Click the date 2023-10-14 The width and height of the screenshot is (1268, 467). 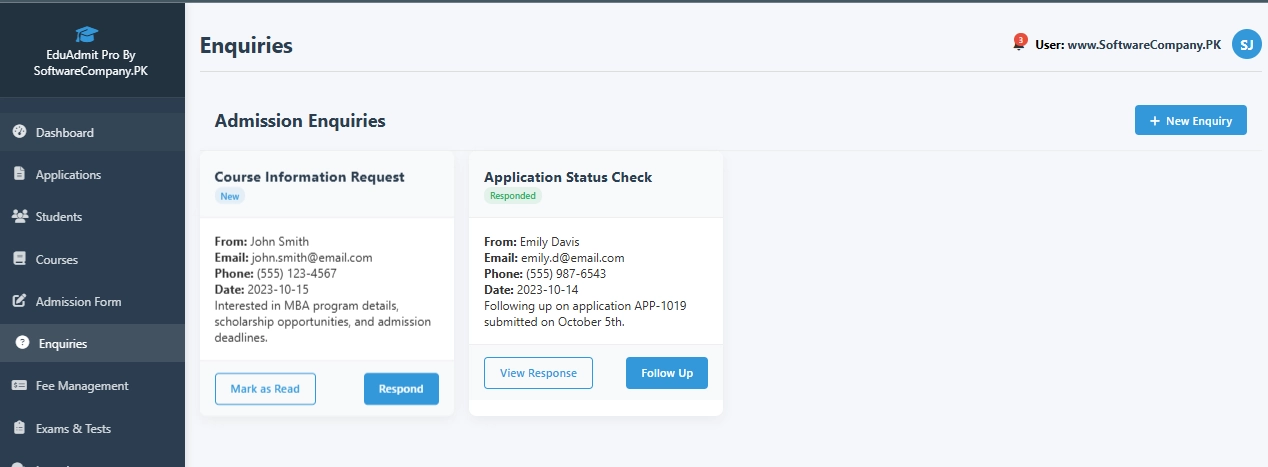point(550,289)
